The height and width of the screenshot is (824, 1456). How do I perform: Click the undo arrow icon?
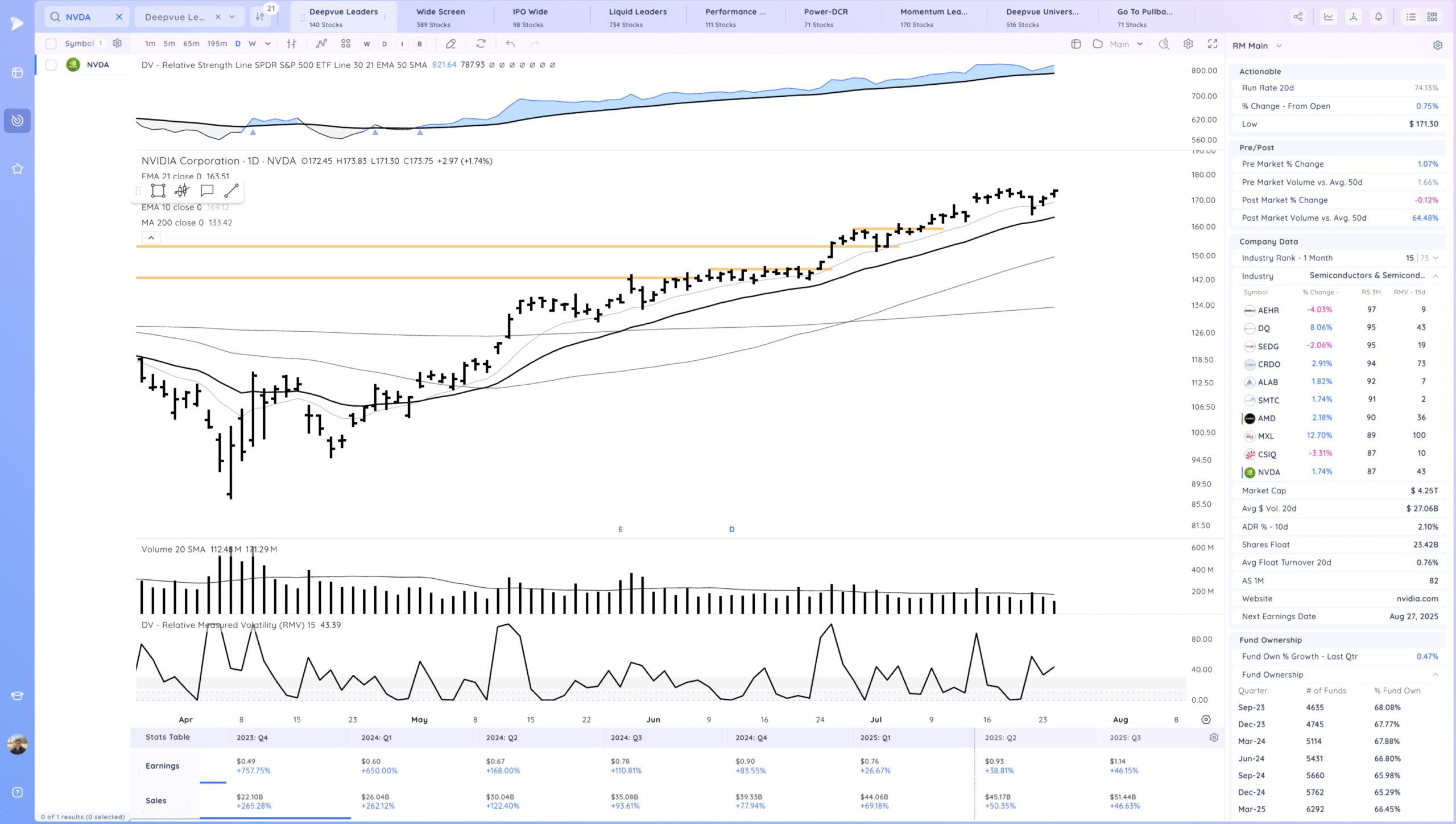pyautogui.click(x=510, y=44)
